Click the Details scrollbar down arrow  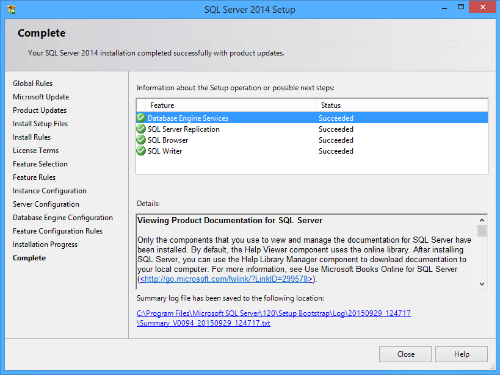click(x=482, y=284)
